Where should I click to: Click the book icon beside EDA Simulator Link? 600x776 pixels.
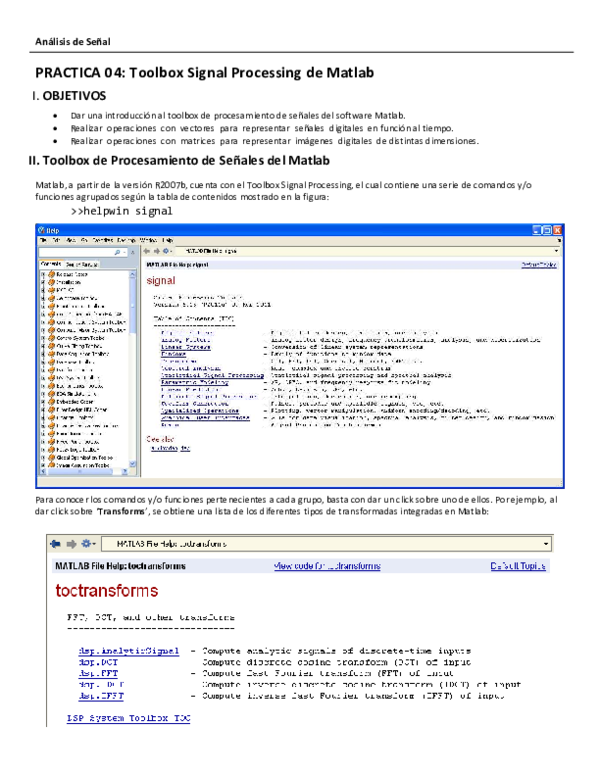pyautogui.click(x=51, y=394)
